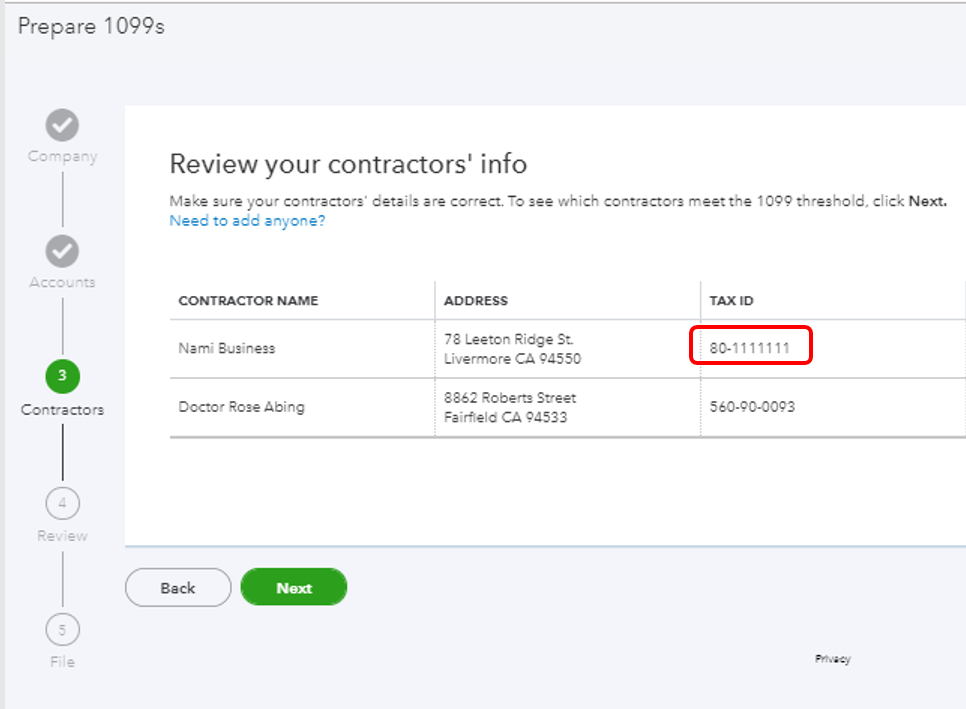Open the Privacy link

[x=832, y=659]
